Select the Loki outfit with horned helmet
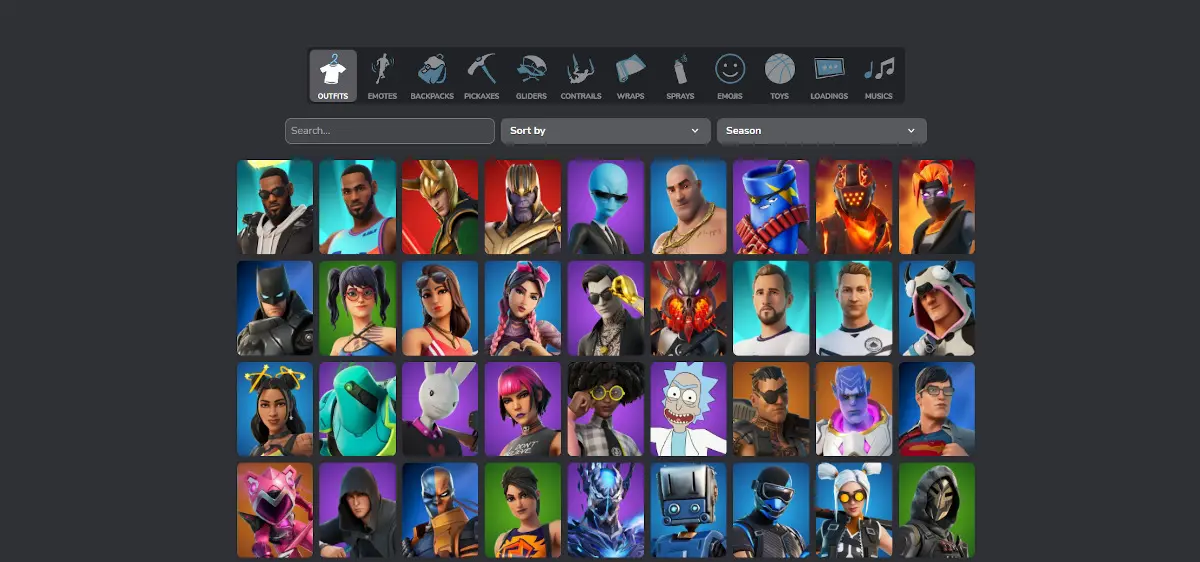The height and width of the screenshot is (562, 1200). pos(440,207)
